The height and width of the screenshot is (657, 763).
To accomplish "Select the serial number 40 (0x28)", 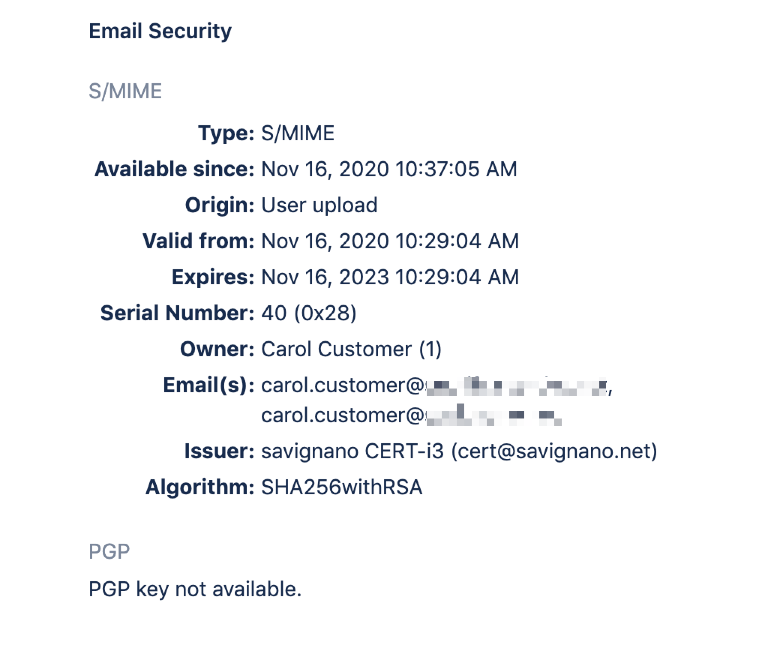I will tap(309, 313).
